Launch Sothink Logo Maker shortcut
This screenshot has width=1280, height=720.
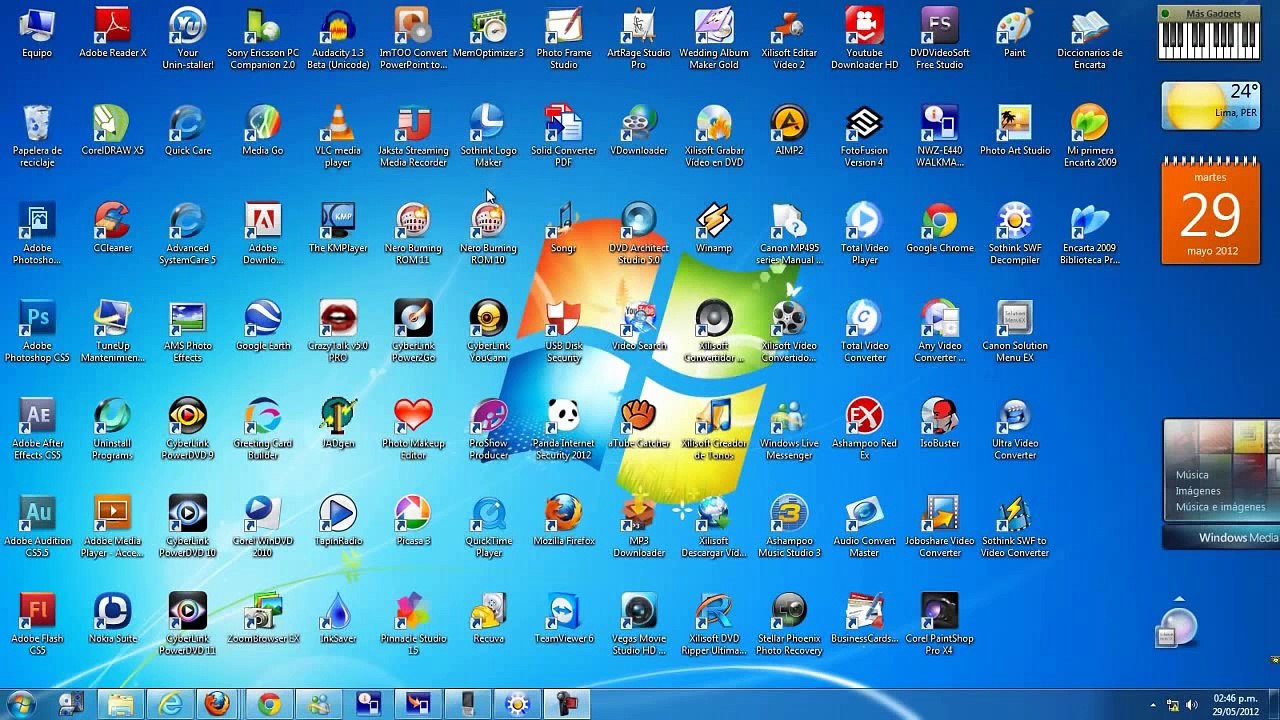pos(488,136)
